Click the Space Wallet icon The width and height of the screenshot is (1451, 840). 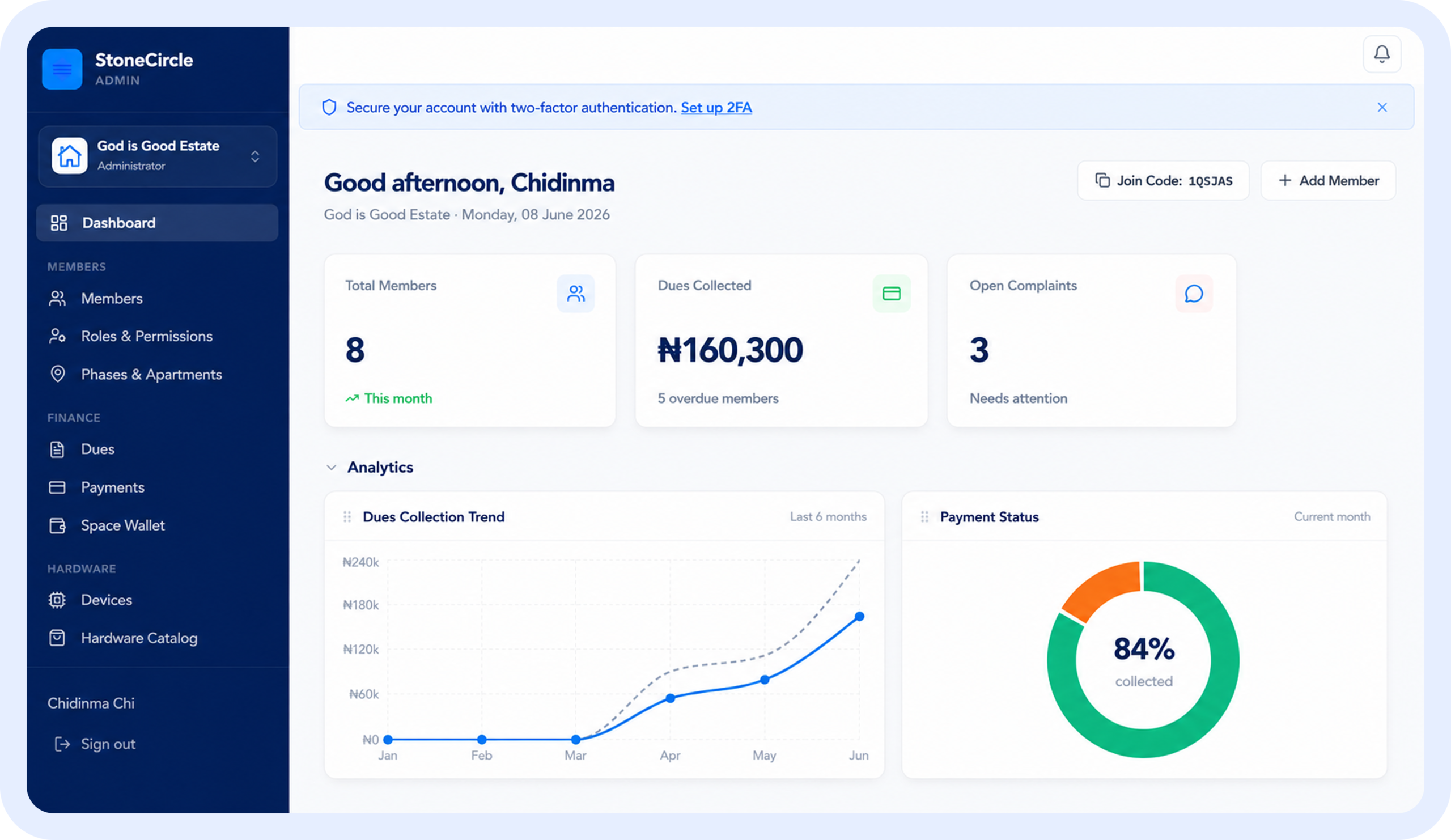pos(58,525)
